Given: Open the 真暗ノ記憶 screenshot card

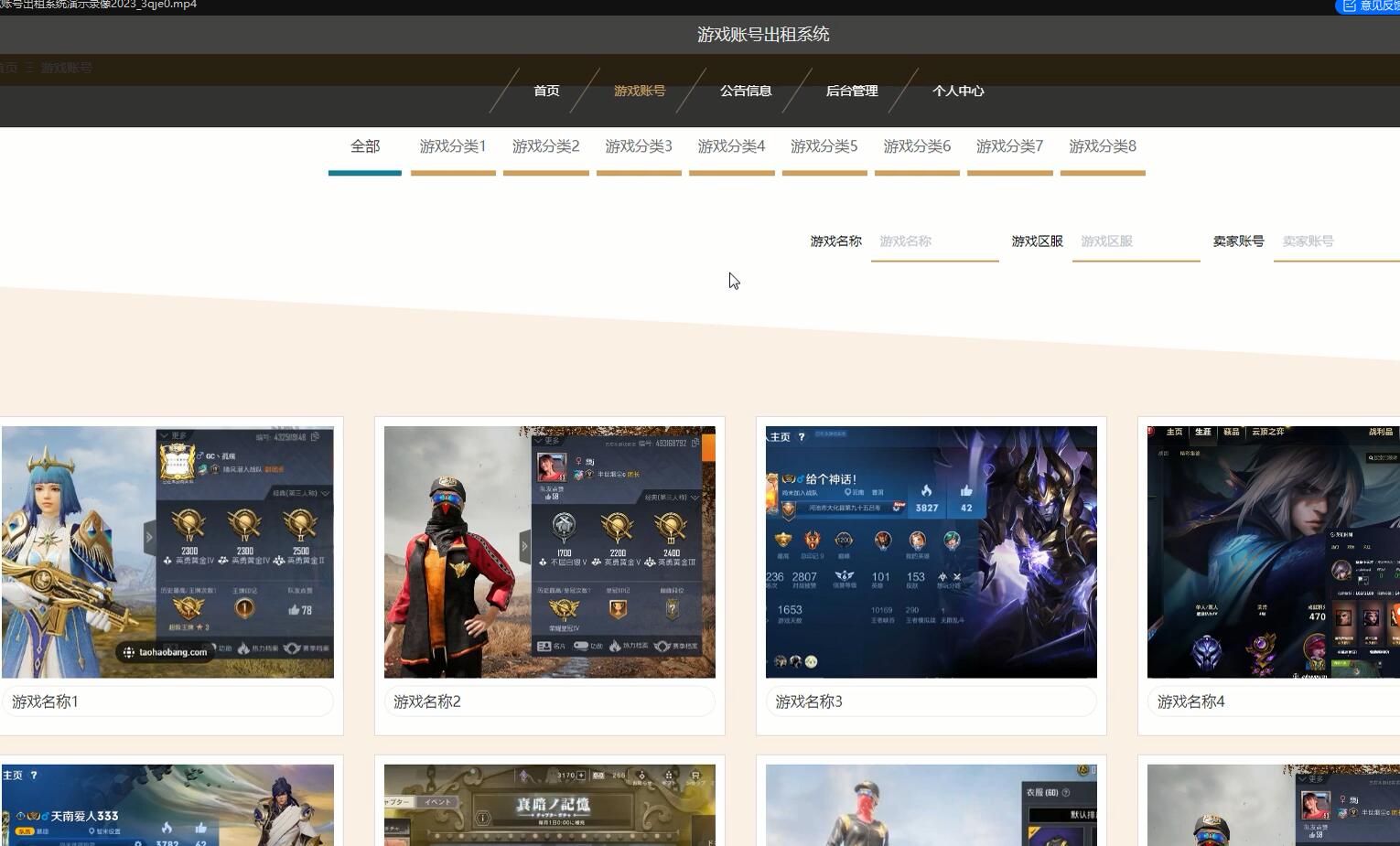Looking at the screenshot, I should click(x=550, y=805).
